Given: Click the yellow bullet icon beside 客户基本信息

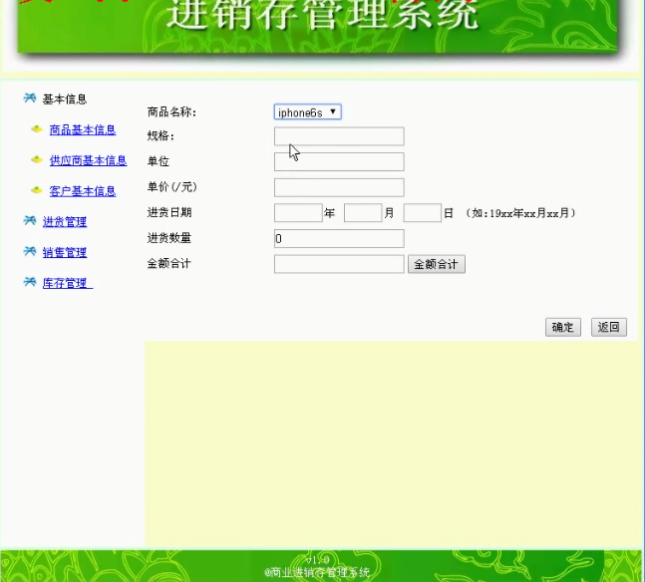Looking at the screenshot, I should (x=37, y=190).
